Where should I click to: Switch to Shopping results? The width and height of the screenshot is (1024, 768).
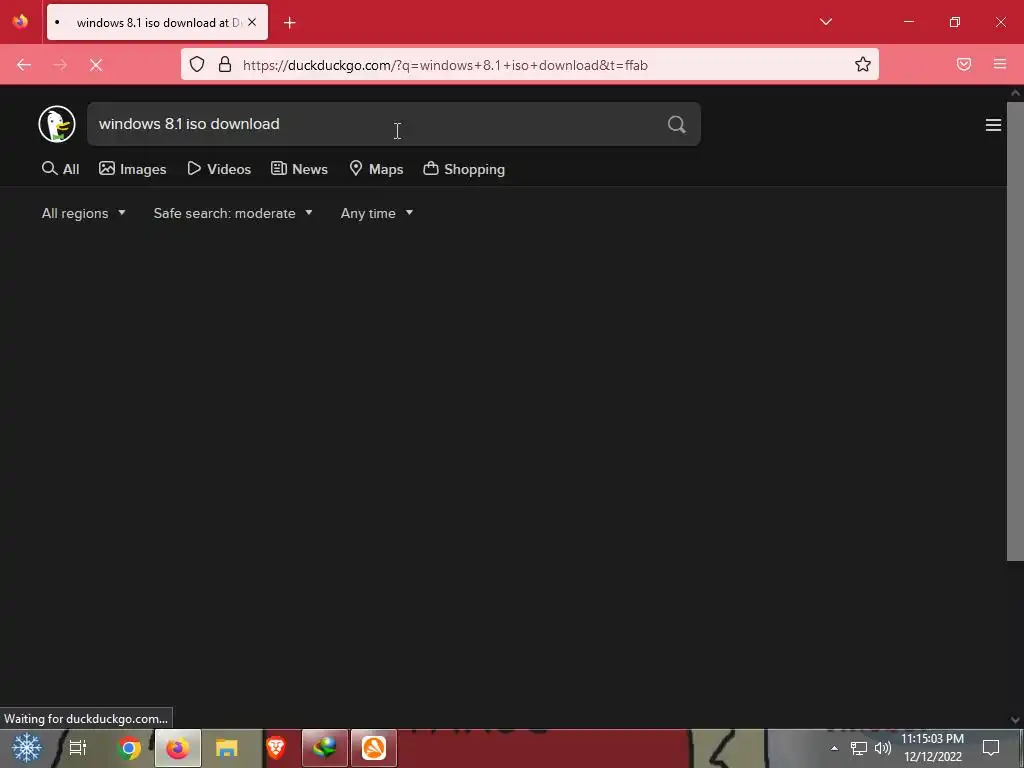click(464, 169)
